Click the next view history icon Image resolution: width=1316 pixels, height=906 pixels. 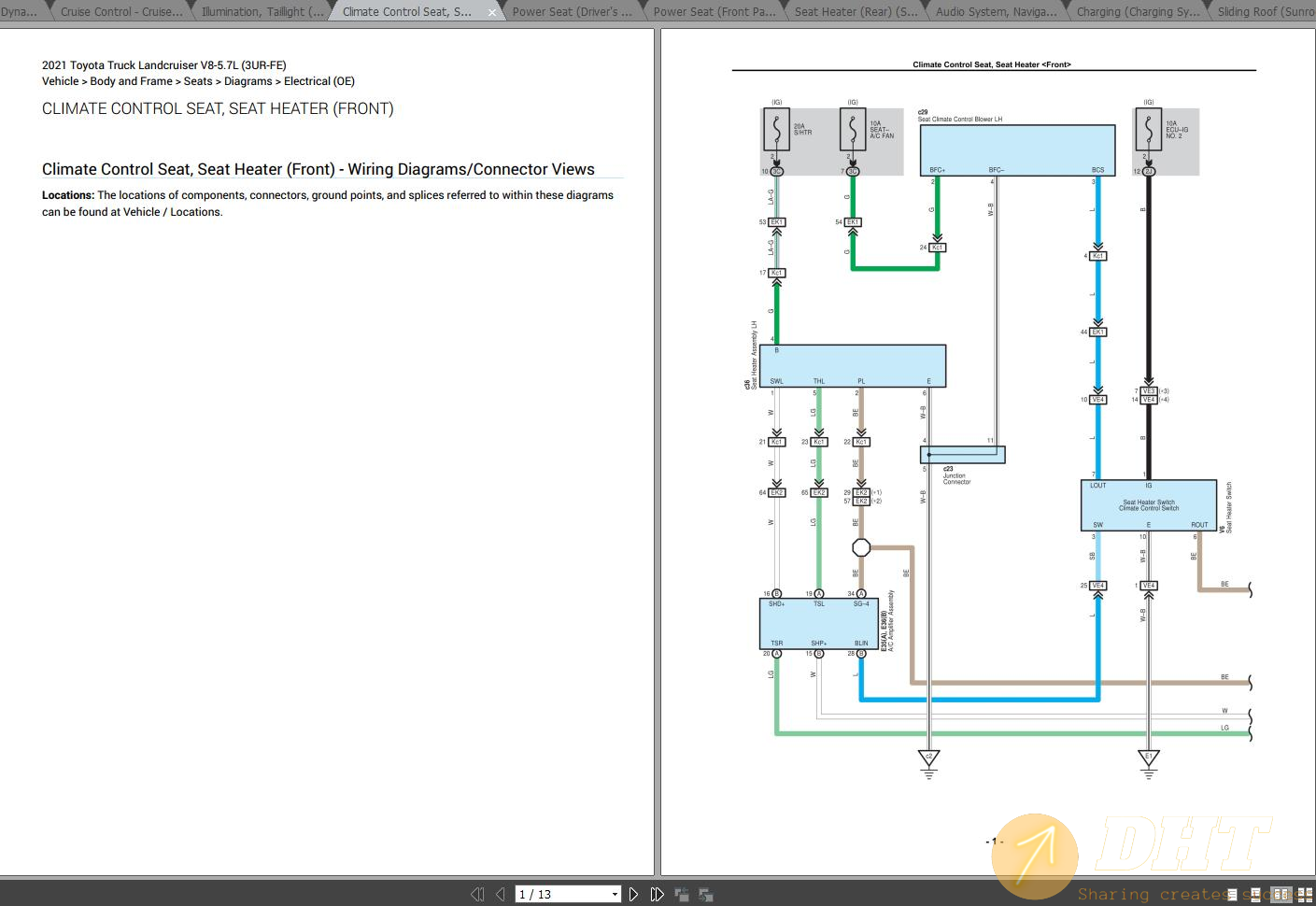(705, 894)
